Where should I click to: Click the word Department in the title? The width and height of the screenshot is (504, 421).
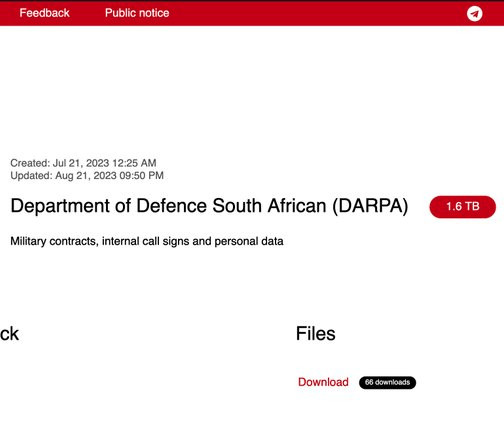[x=60, y=206]
